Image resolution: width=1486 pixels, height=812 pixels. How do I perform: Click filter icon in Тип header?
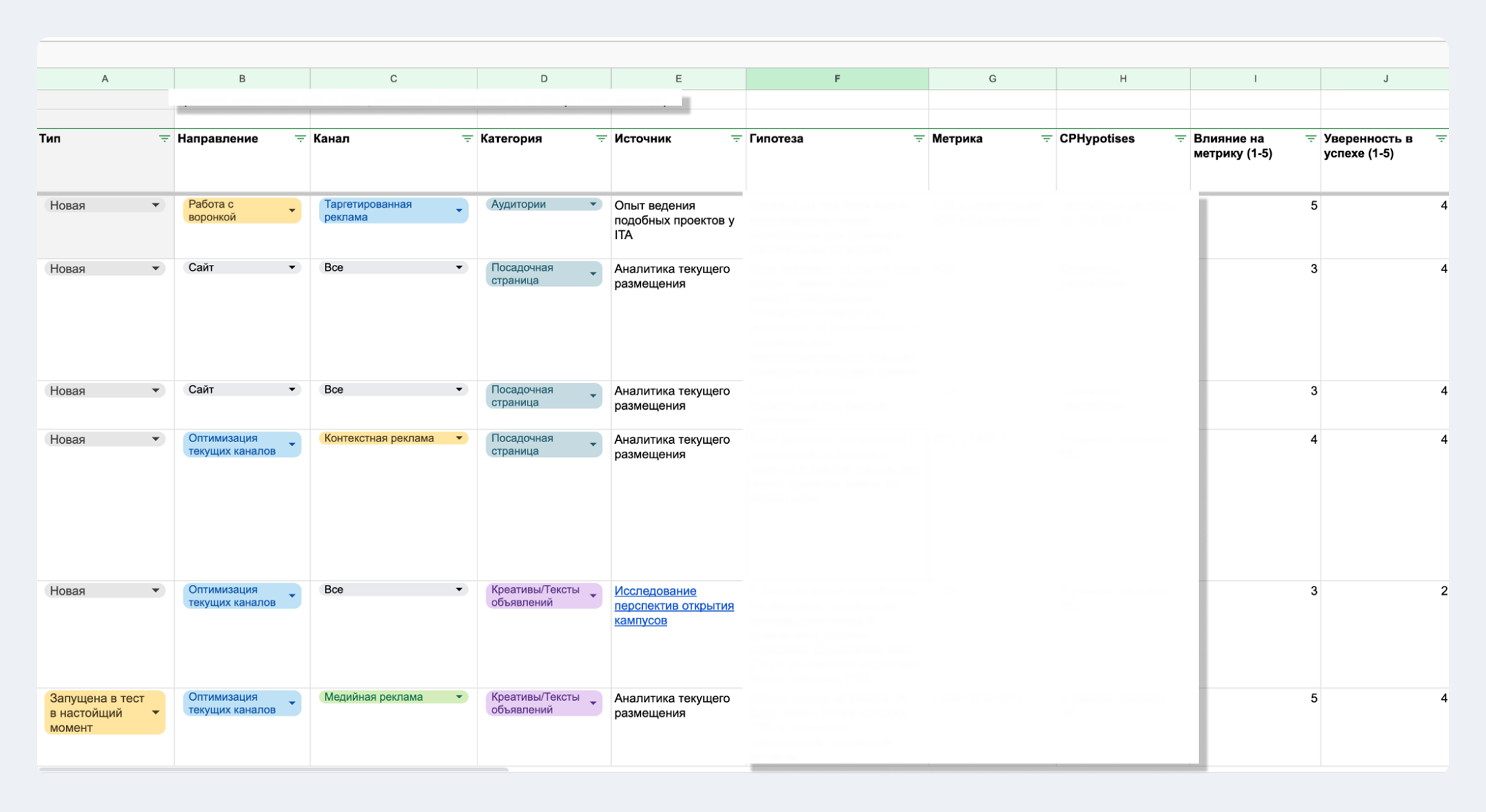pos(164,139)
